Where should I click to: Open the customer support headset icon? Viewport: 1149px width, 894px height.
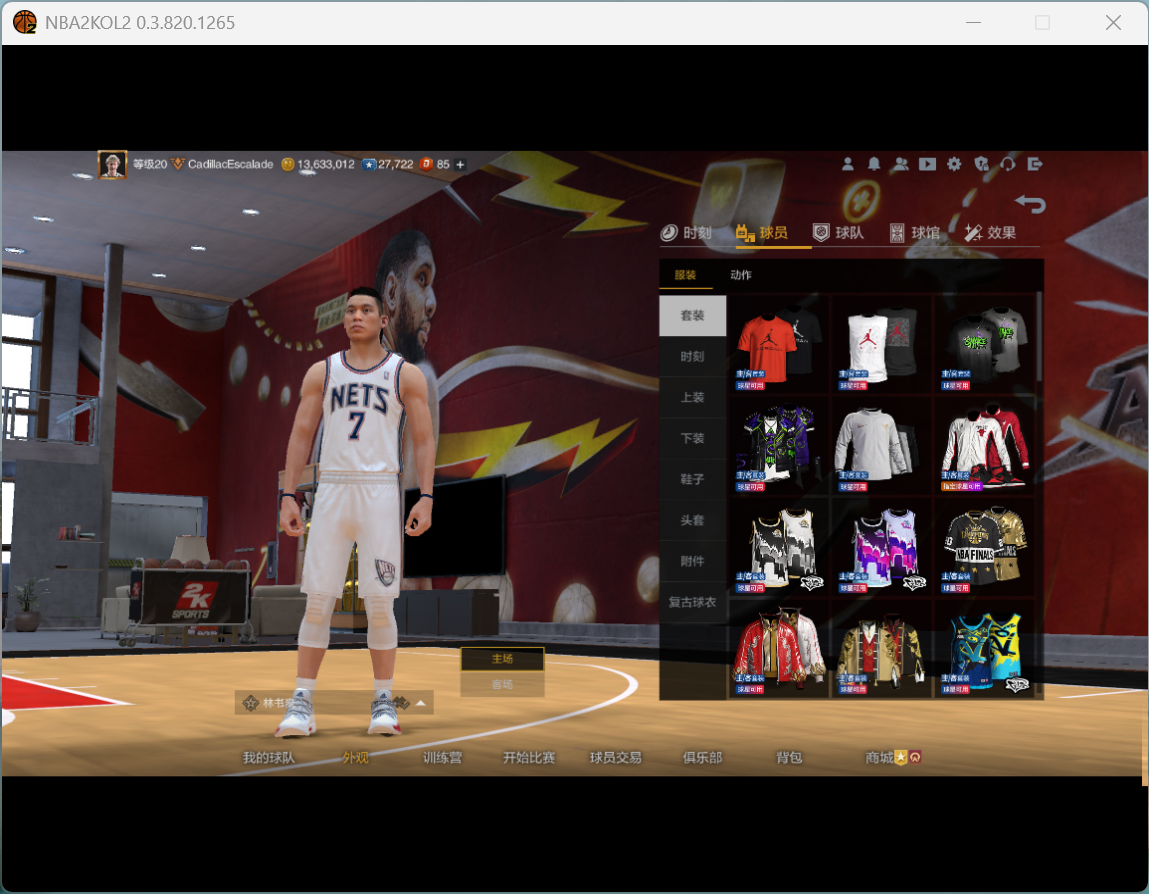click(1008, 164)
